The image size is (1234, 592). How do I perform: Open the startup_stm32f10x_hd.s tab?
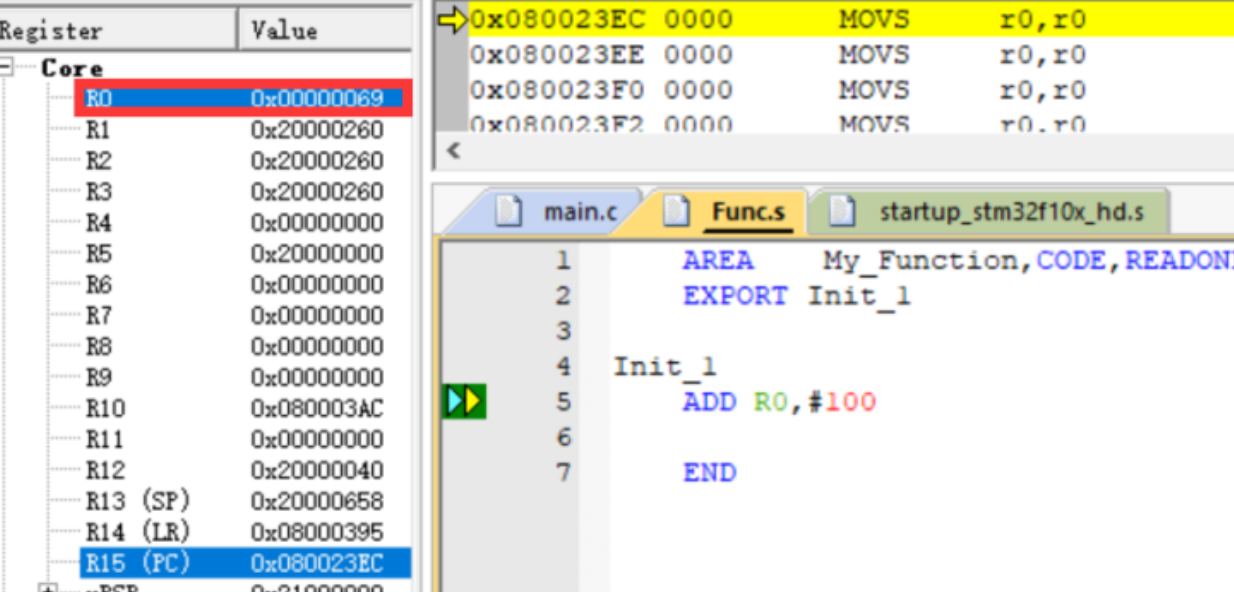990,212
